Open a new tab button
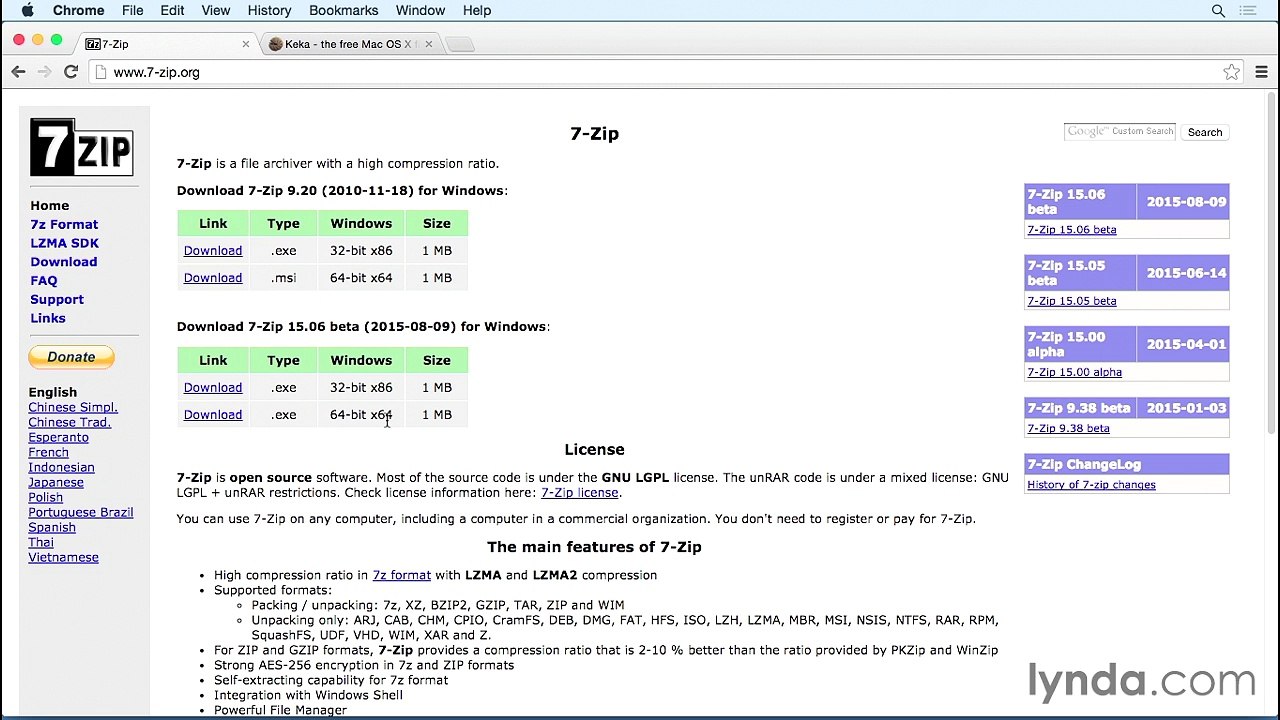This screenshot has width=1280, height=720. [x=459, y=44]
